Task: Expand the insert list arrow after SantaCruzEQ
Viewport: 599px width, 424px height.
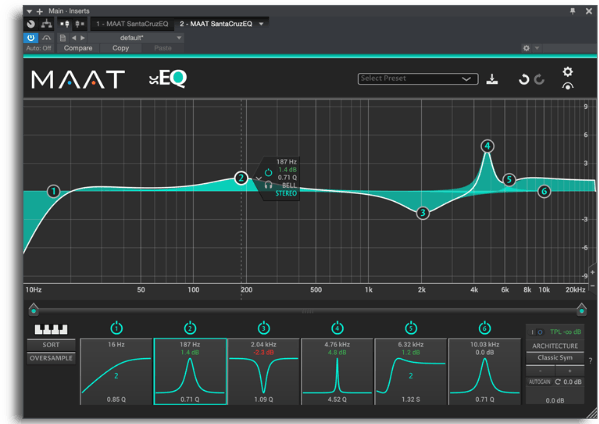Action: (x=261, y=24)
